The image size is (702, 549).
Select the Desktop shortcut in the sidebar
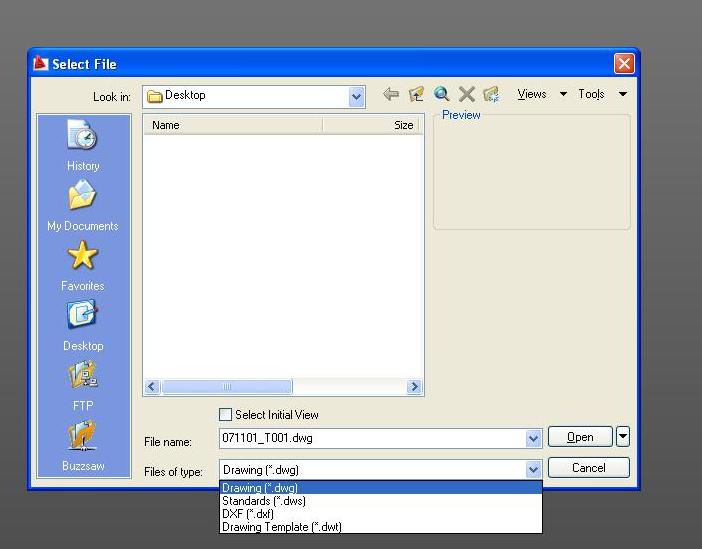83,326
